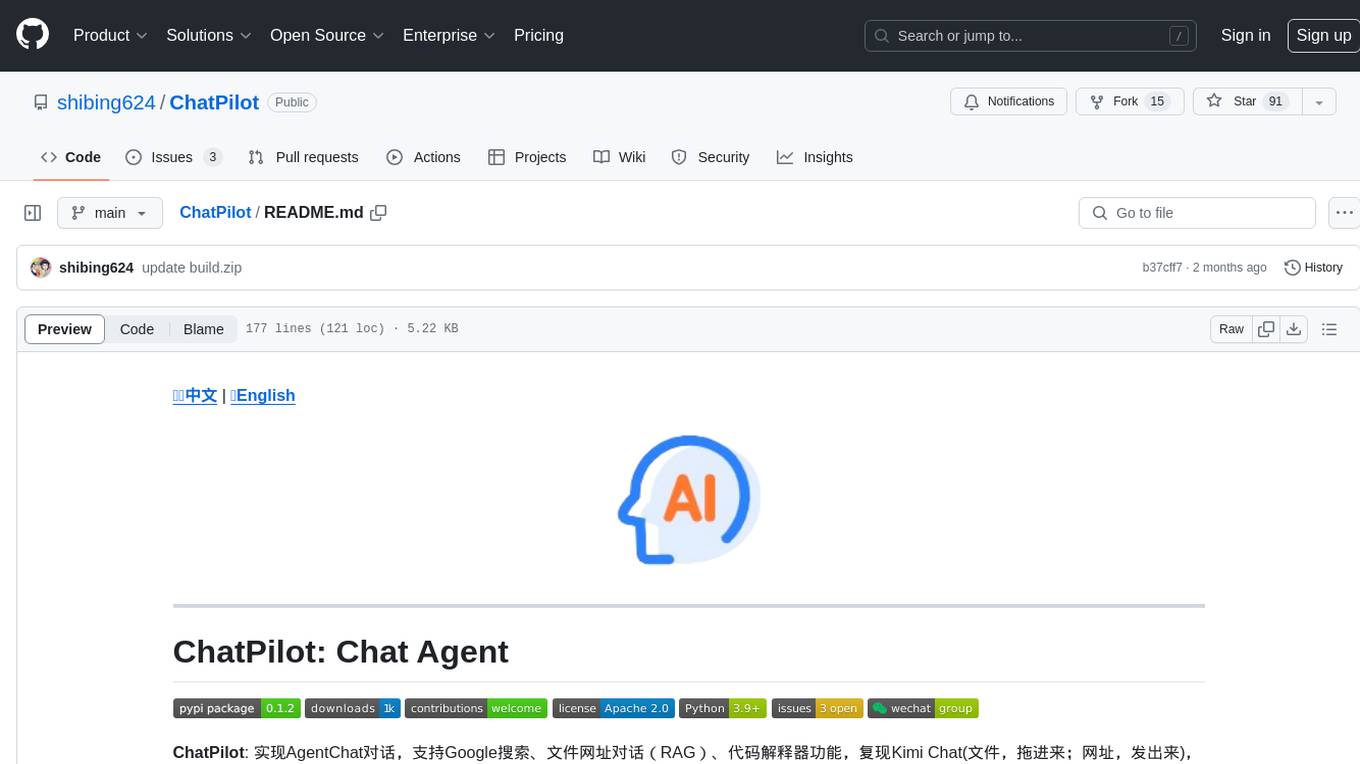Screen dimensions: 1360x764
Task: Open the issues 3 open badge
Action: pos(817,708)
